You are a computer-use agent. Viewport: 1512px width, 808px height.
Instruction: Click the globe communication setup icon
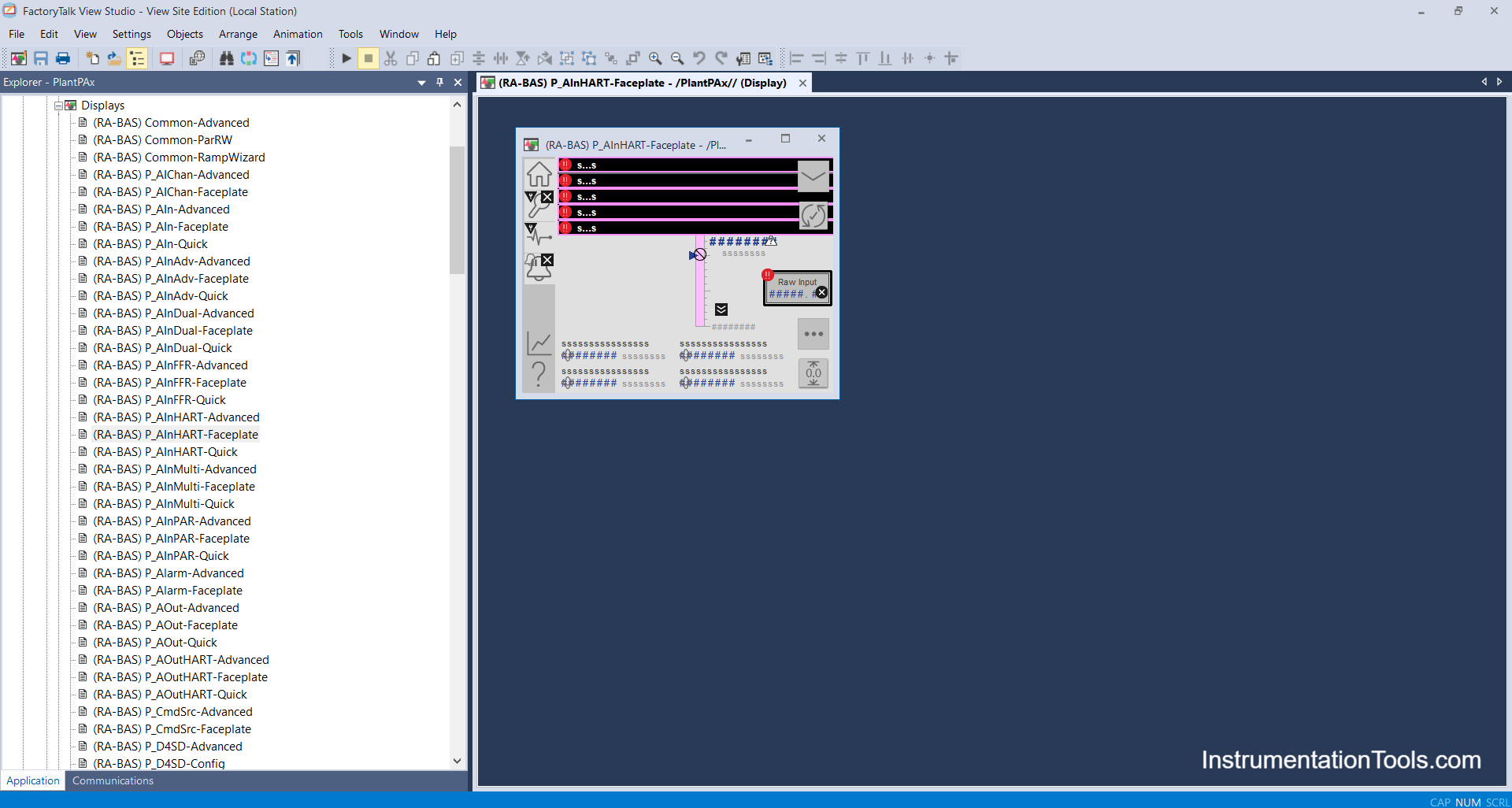[x=197, y=58]
